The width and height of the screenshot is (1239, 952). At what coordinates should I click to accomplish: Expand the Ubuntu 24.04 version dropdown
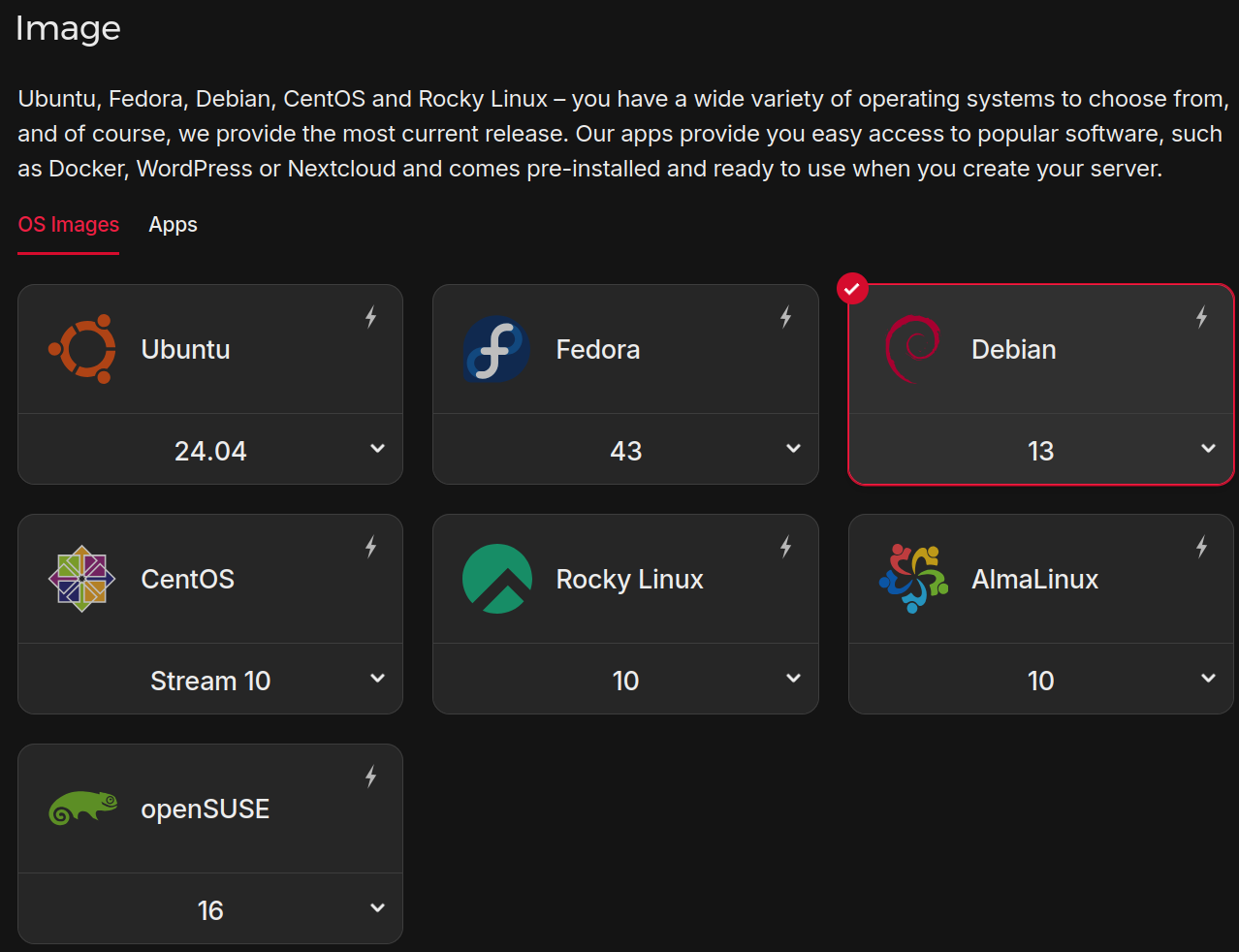tap(377, 449)
